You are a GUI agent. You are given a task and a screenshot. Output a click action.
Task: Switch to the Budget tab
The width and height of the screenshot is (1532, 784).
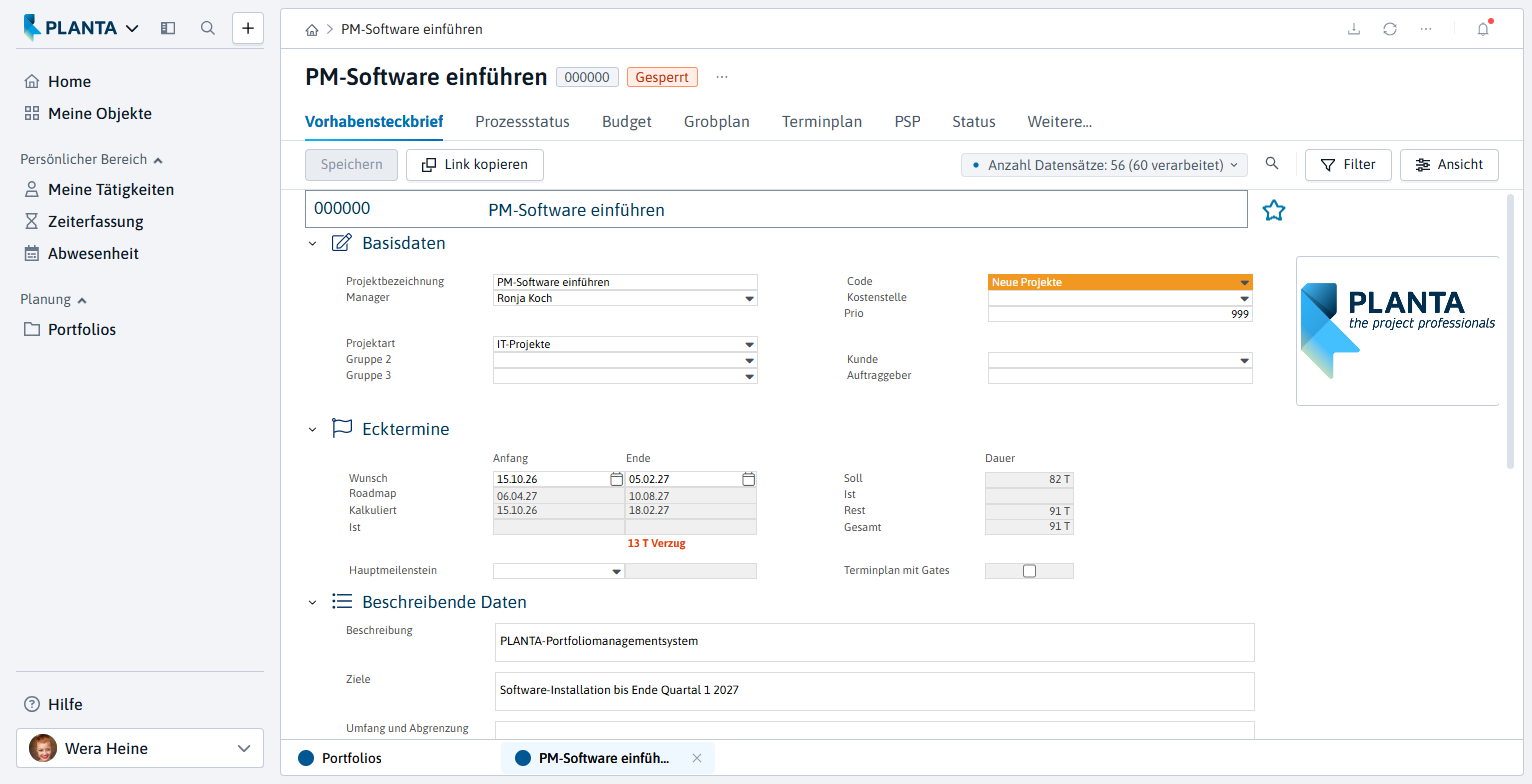pos(627,122)
